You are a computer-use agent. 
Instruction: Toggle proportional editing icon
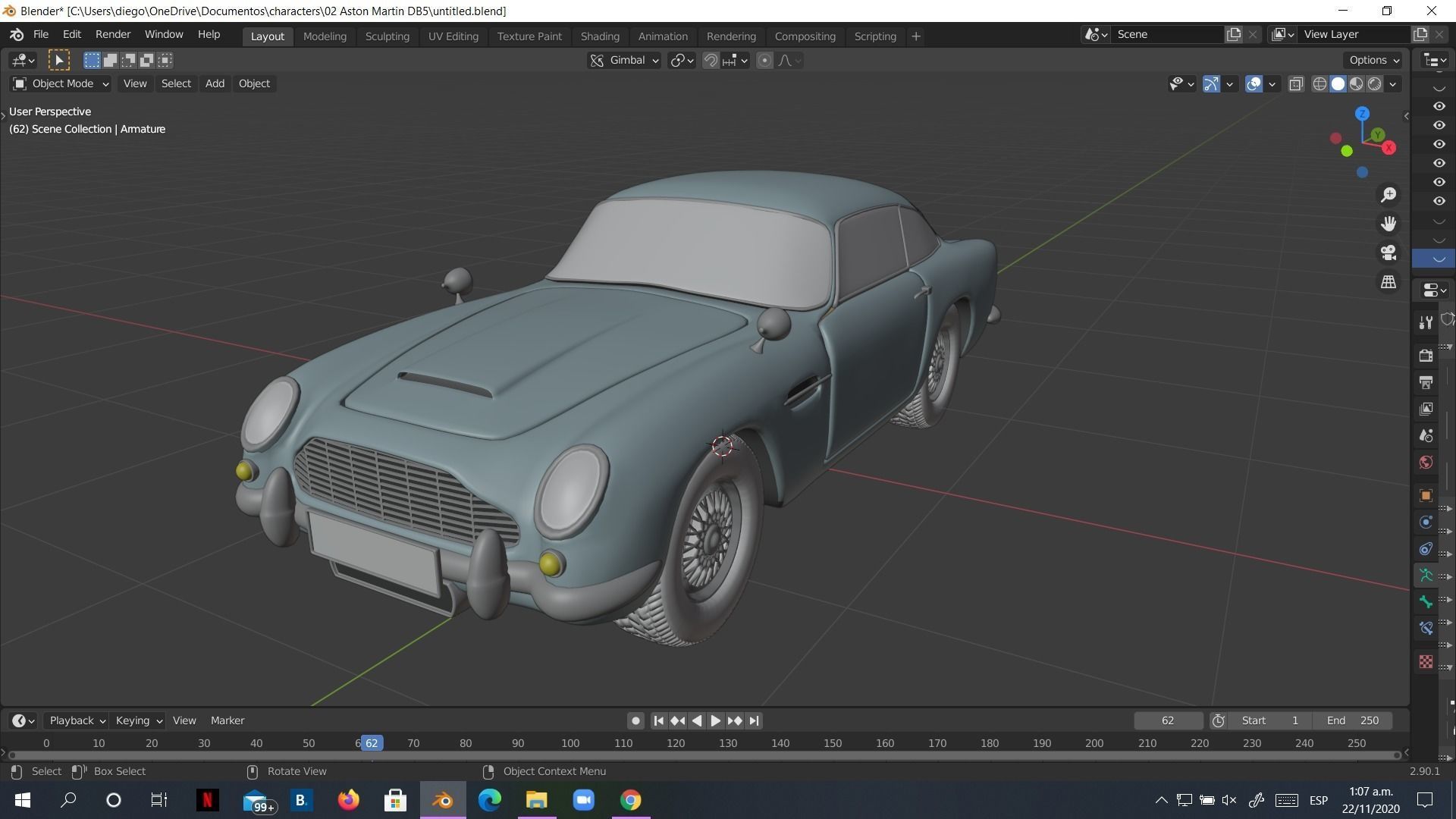pyautogui.click(x=764, y=61)
